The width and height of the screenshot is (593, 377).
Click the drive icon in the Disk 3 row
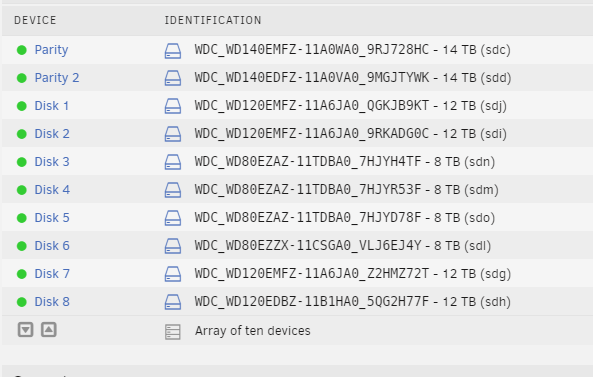pos(173,162)
